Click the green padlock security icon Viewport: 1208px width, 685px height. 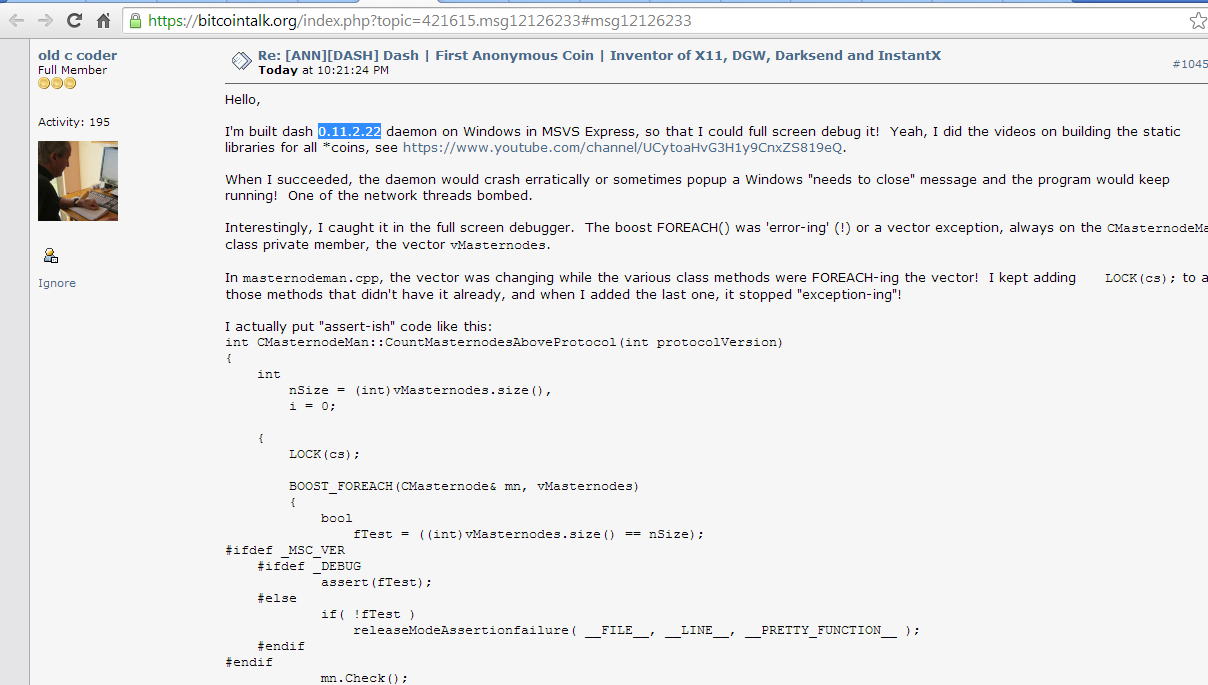pos(137,20)
